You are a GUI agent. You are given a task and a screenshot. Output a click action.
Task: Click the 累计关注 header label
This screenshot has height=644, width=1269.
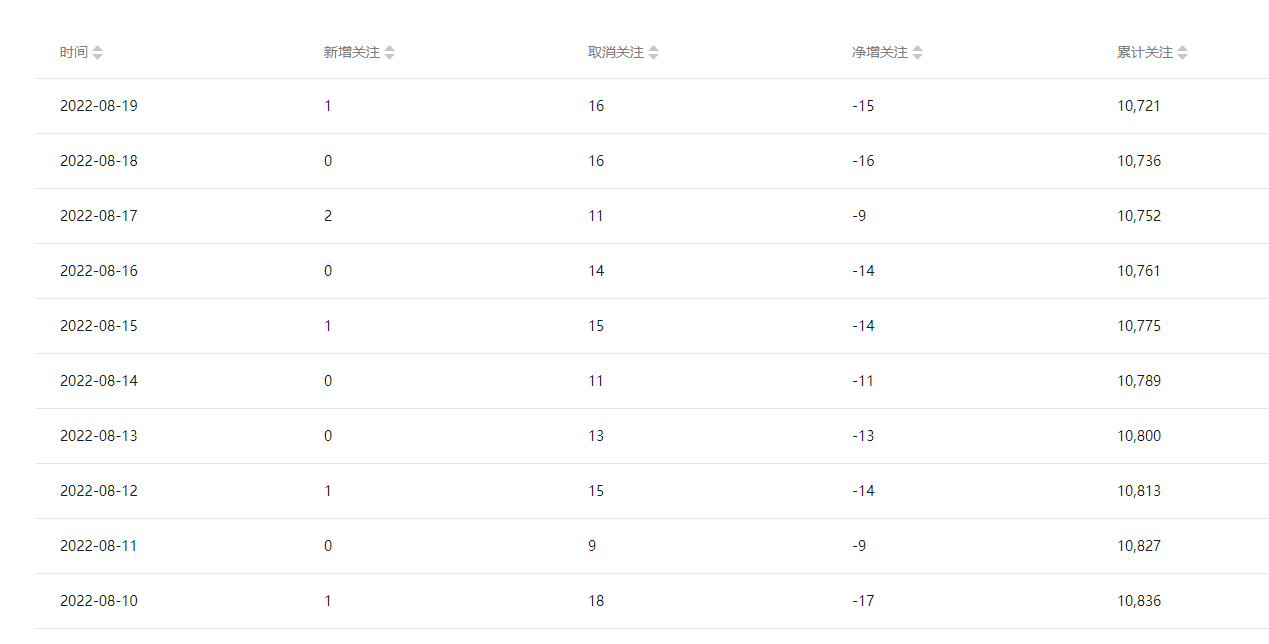point(1145,52)
